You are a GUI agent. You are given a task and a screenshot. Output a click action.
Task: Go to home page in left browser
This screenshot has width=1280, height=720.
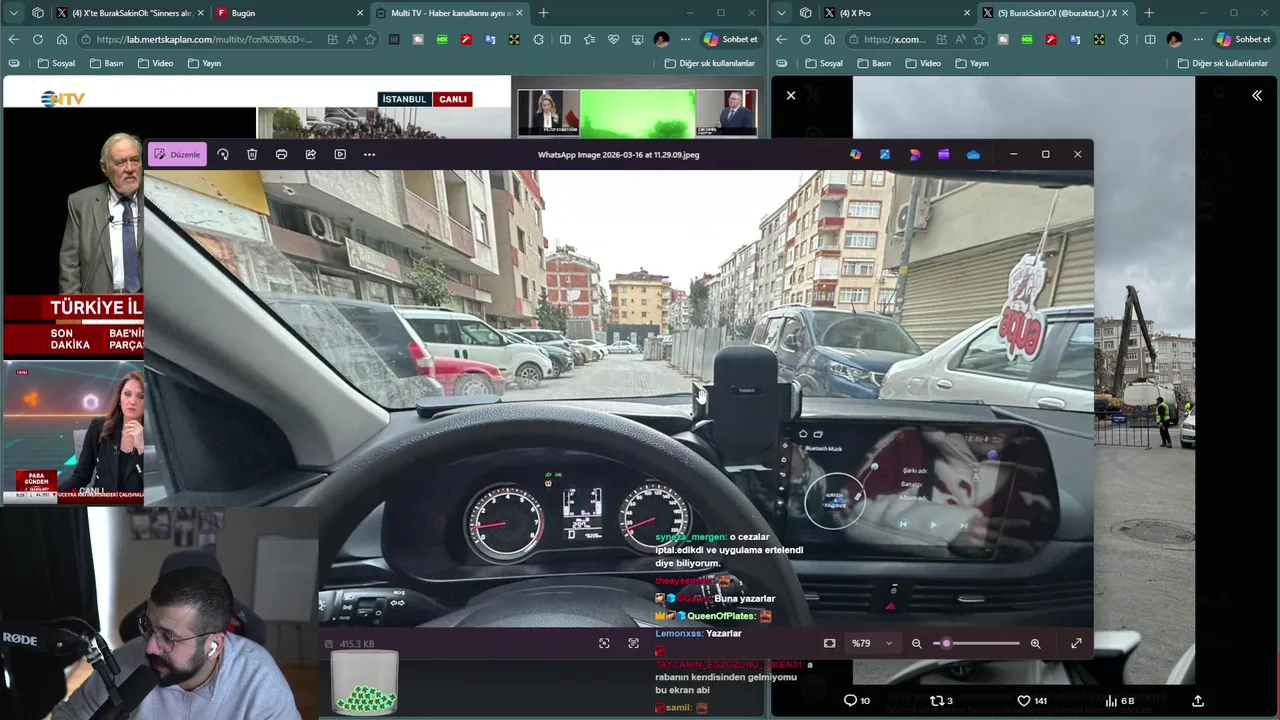point(62,39)
